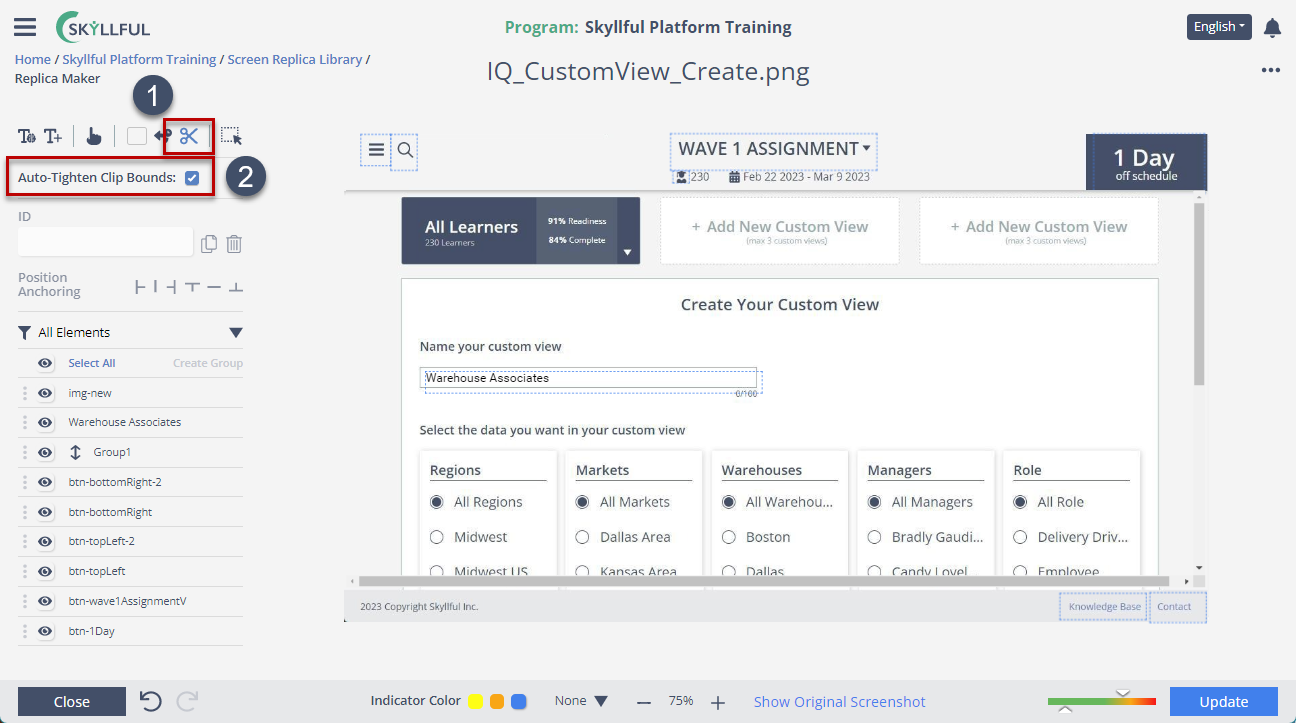The width and height of the screenshot is (1296, 723).
Task: Click the Close button
Action: (72, 702)
